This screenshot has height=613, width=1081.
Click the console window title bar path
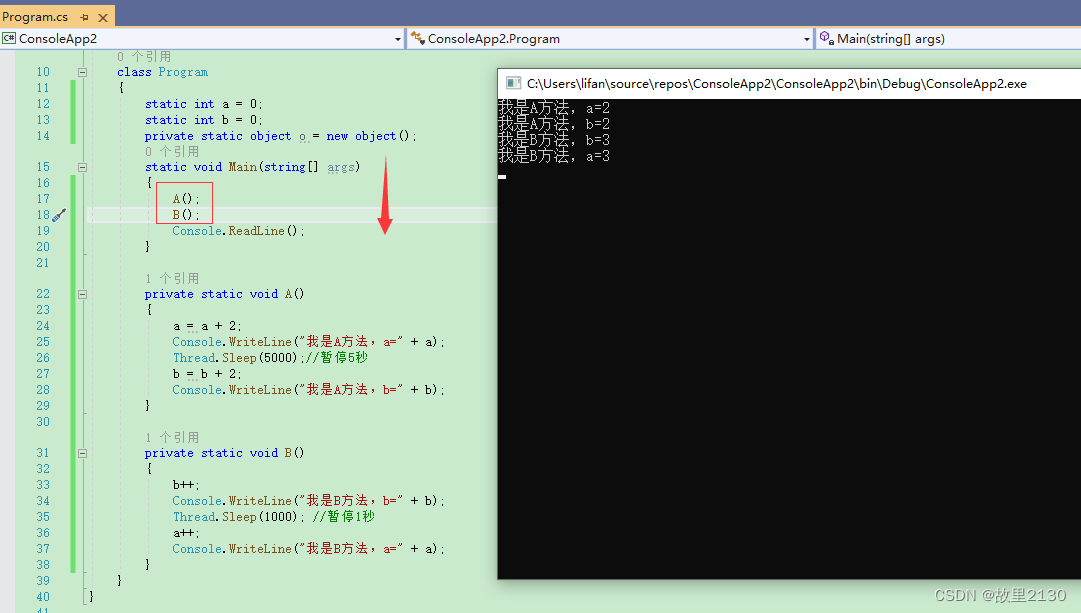tap(776, 84)
